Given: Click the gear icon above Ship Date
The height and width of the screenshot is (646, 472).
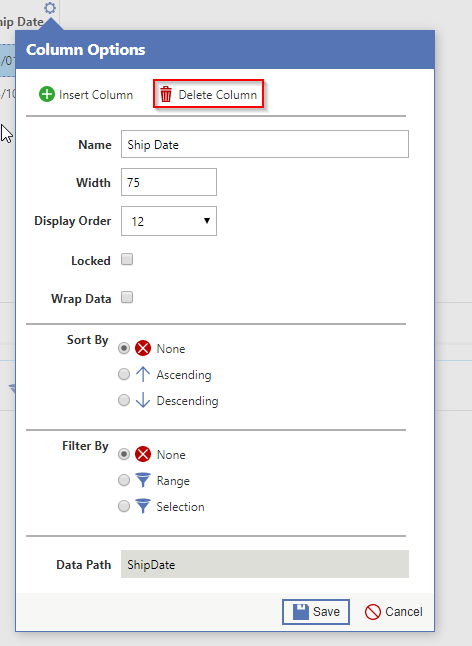Looking at the screenshot, I should point(50,8).
